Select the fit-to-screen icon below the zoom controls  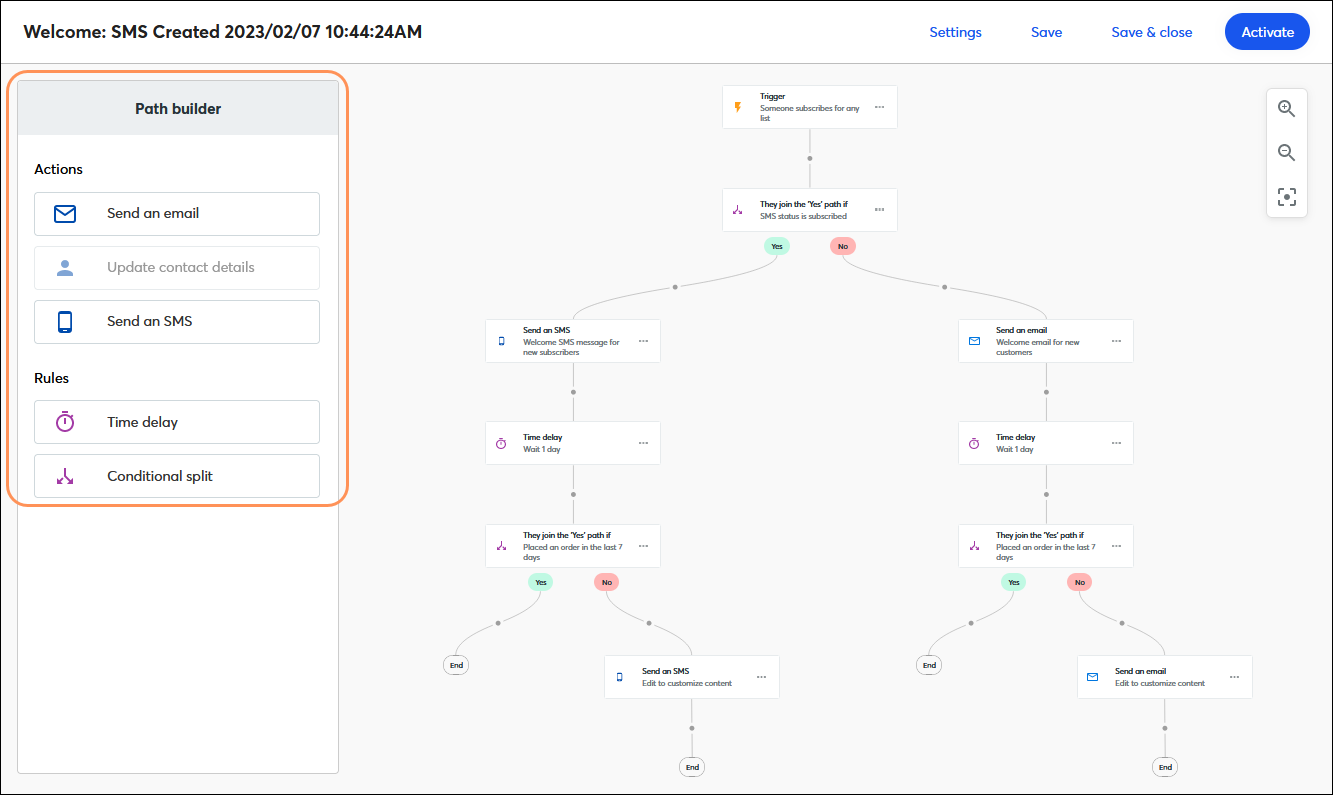point(1287,196)
